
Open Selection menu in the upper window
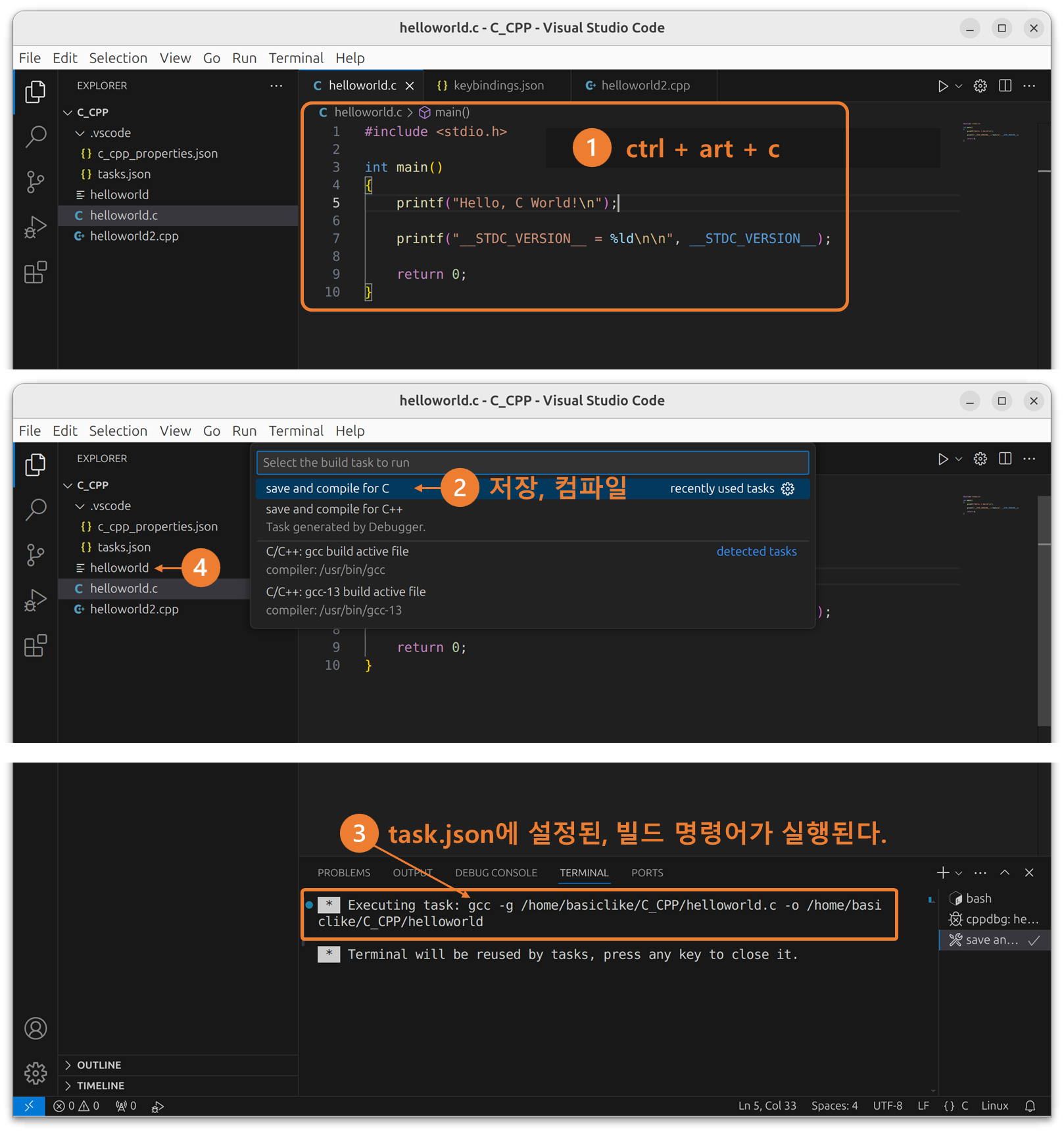click(x=118, y=58)
